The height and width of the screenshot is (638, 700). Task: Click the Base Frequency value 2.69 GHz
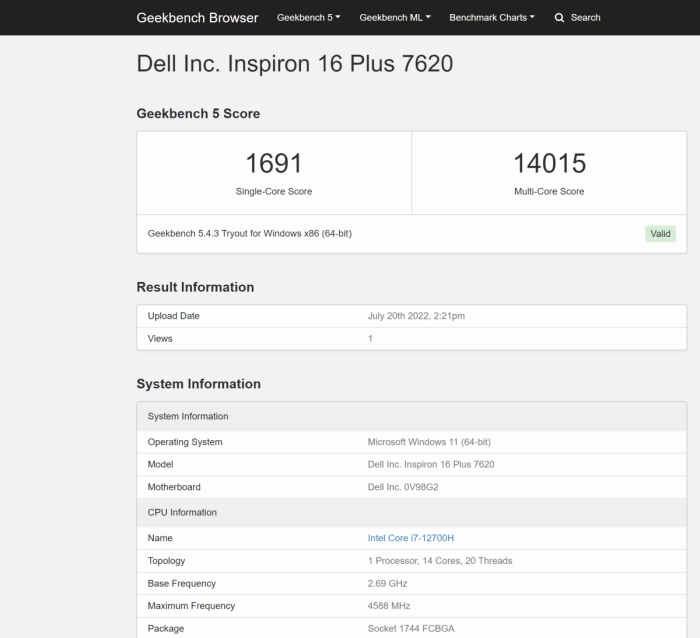pyautogui.click(x=388, y=583)
